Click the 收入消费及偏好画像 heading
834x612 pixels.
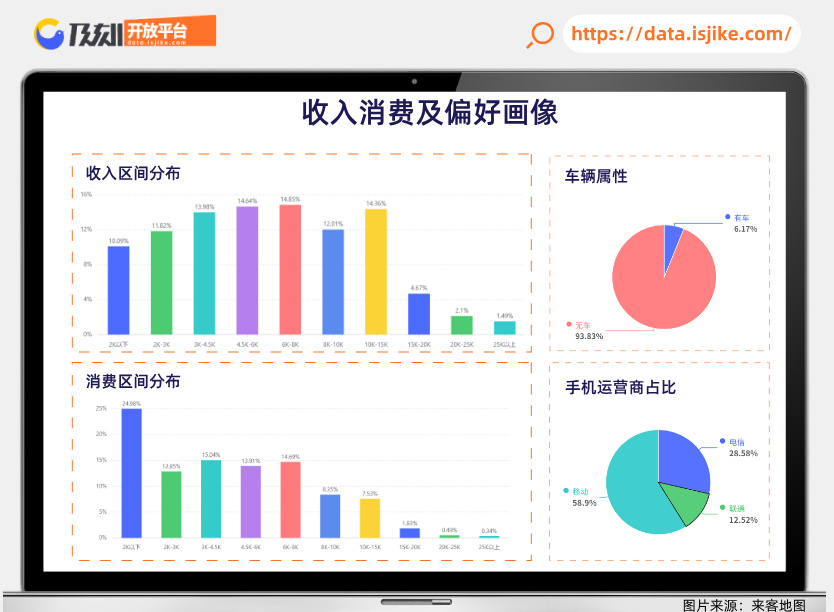pyautogui.click(x=430, y=112)
